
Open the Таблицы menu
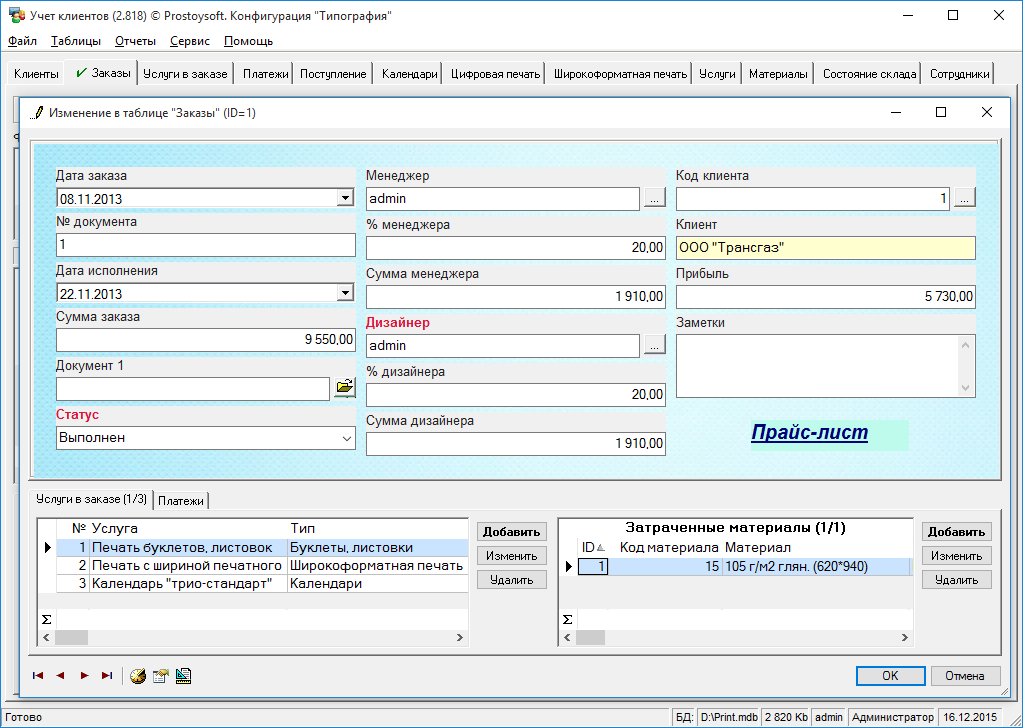[x=76, y=41]
